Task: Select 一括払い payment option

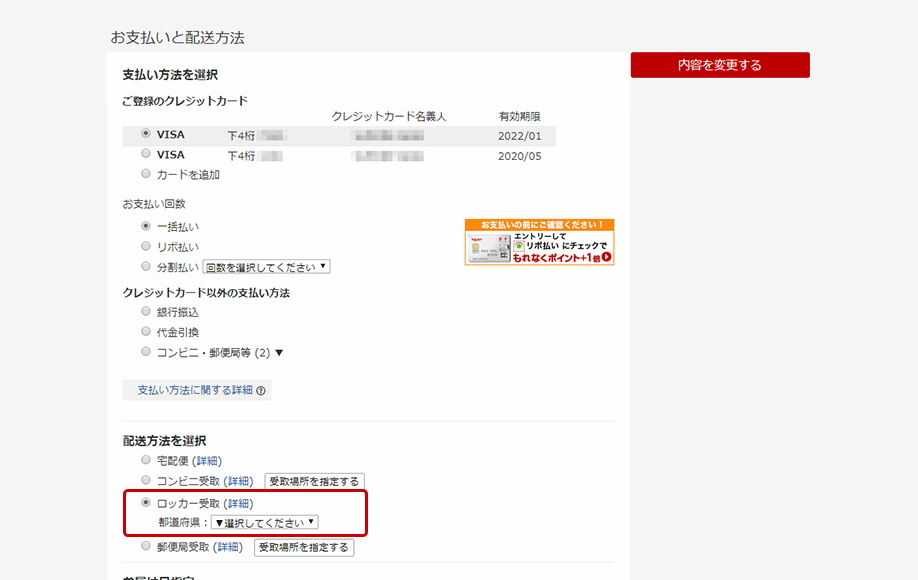Action: tap(147, 227)
